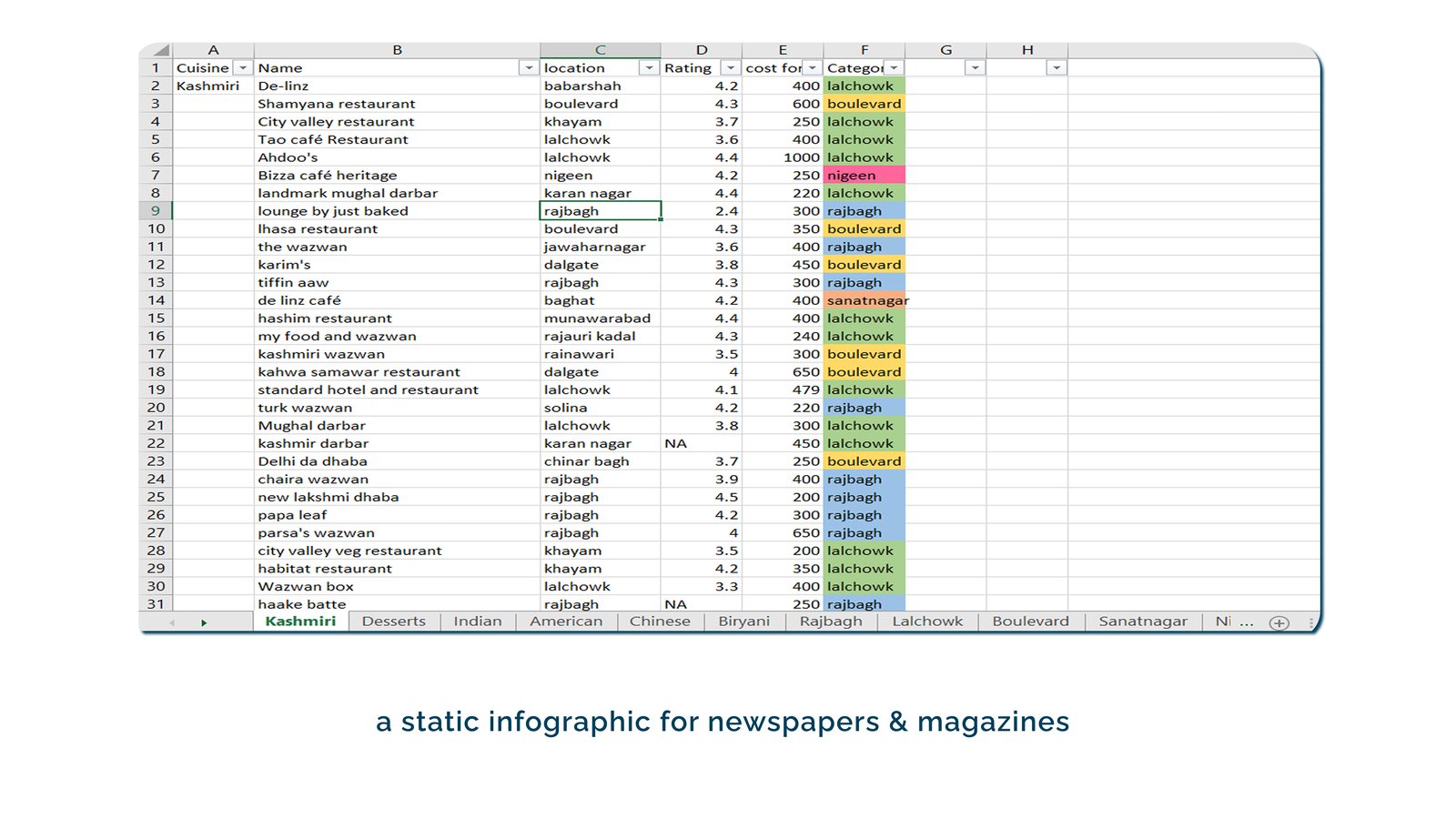Click the rajauri kadal location cell
This screenshot has height=819, width=1456.
(x=601, y=337)
